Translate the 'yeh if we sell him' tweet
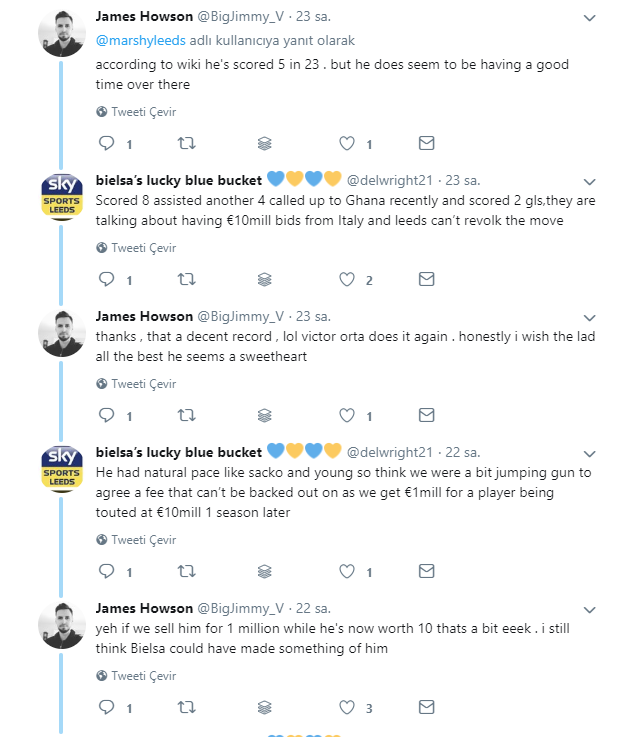 pyautogui.click(x=136, y=675)
